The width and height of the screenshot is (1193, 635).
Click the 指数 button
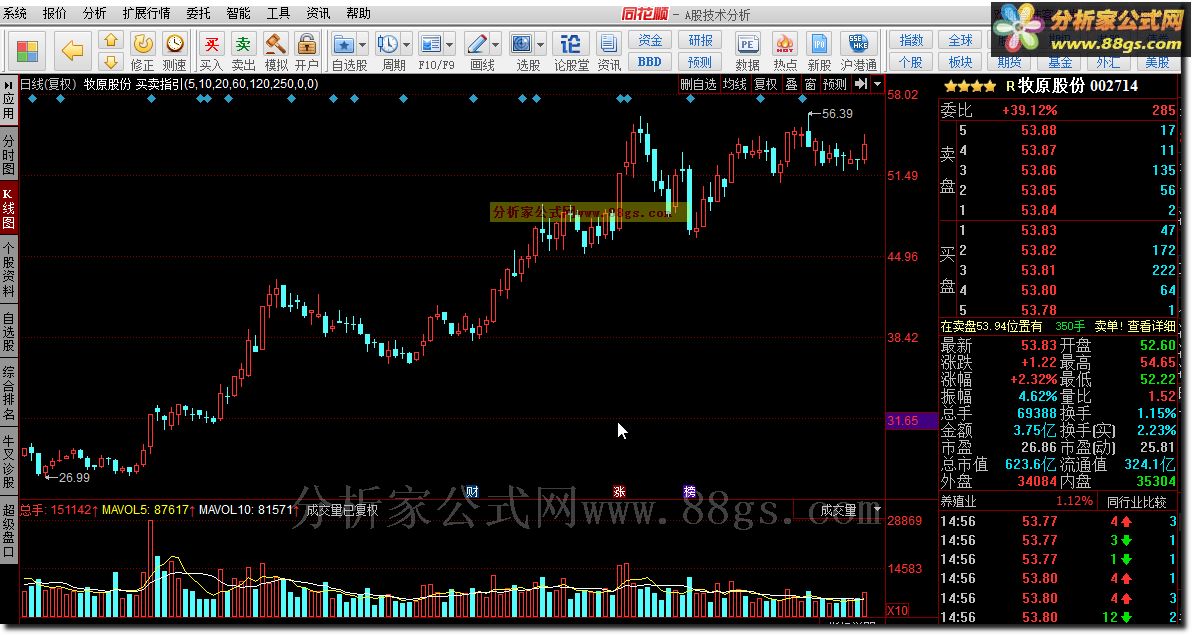(911, 40)
